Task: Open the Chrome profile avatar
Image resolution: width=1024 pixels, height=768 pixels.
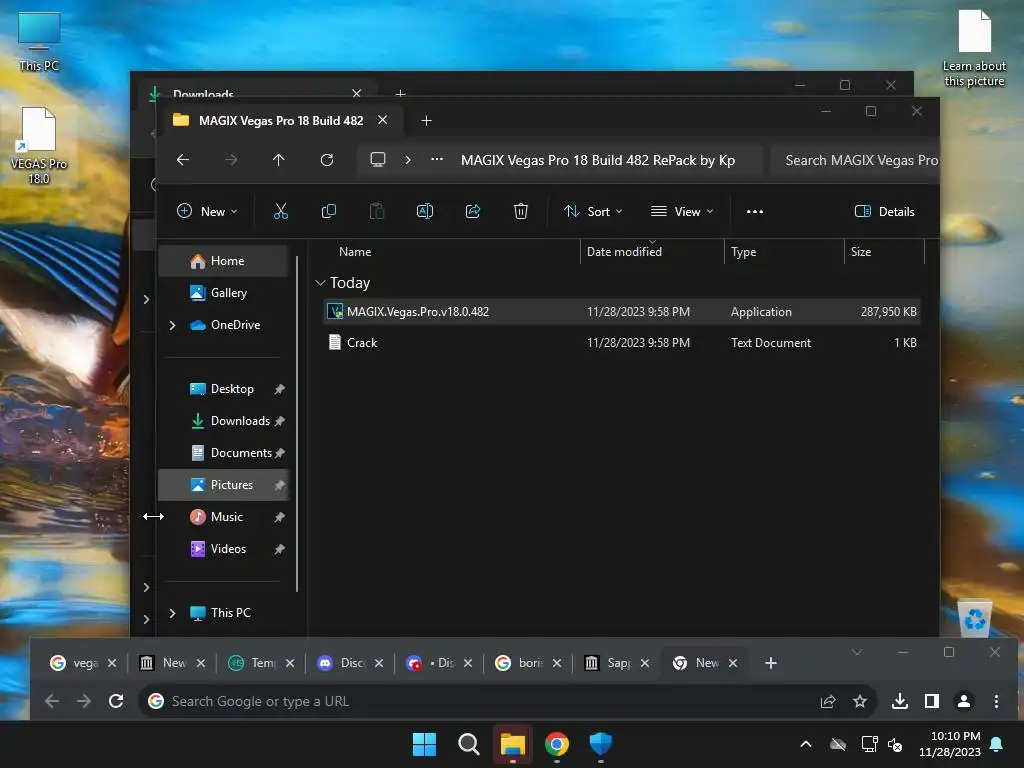Action: [x=964, y=701]
